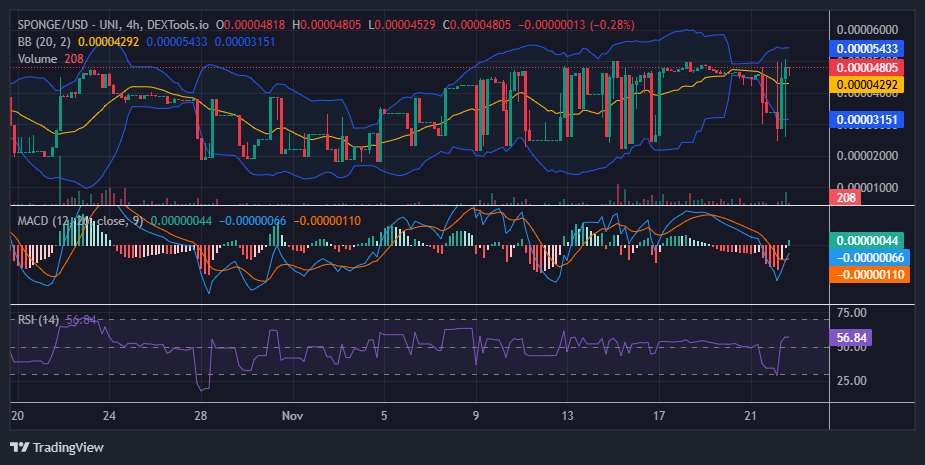Click the Nov label on time axis
Viewport: 925px width, 465px height.
tap(293, 416)
